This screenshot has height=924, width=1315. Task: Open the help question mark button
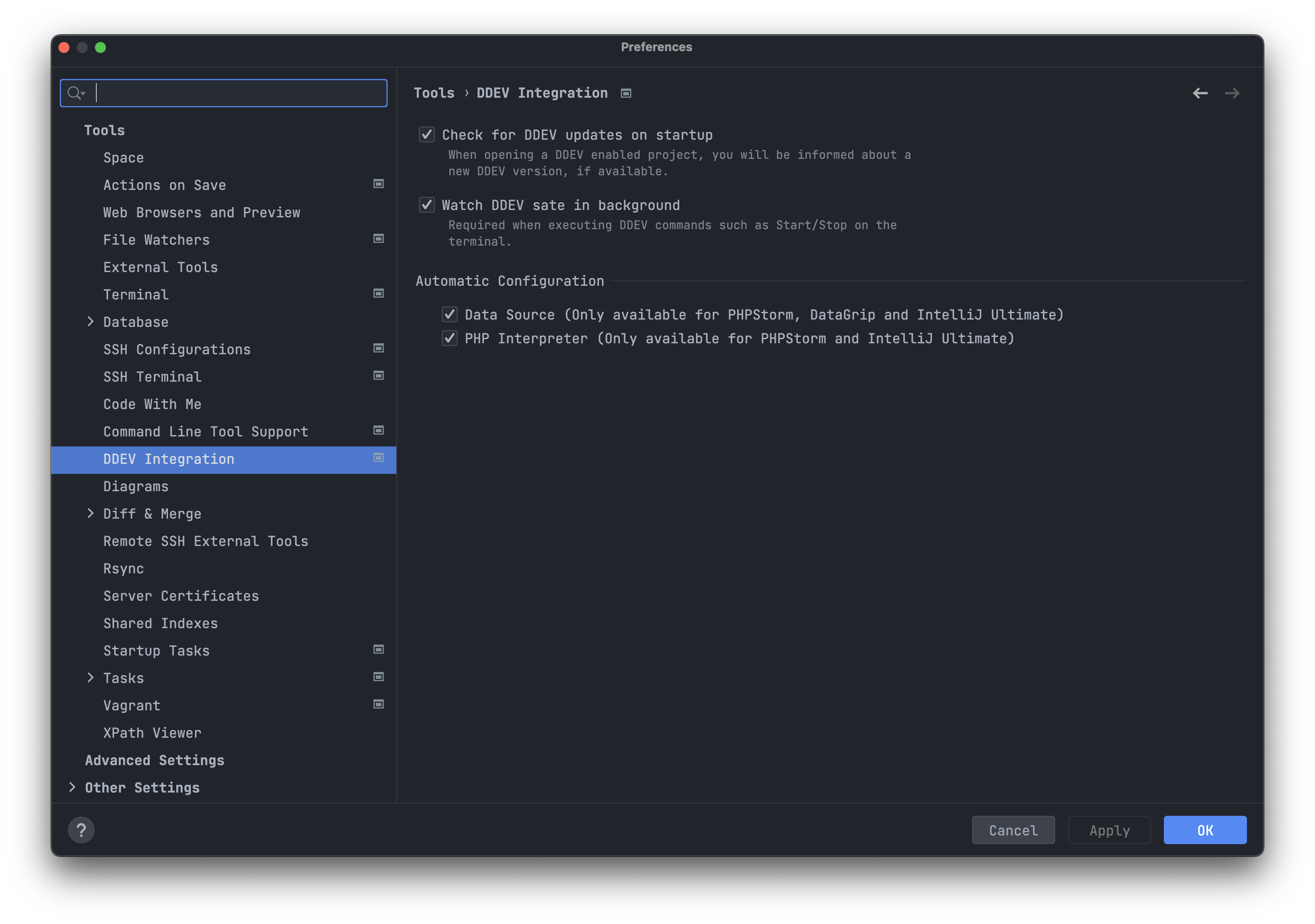(81, 829)
